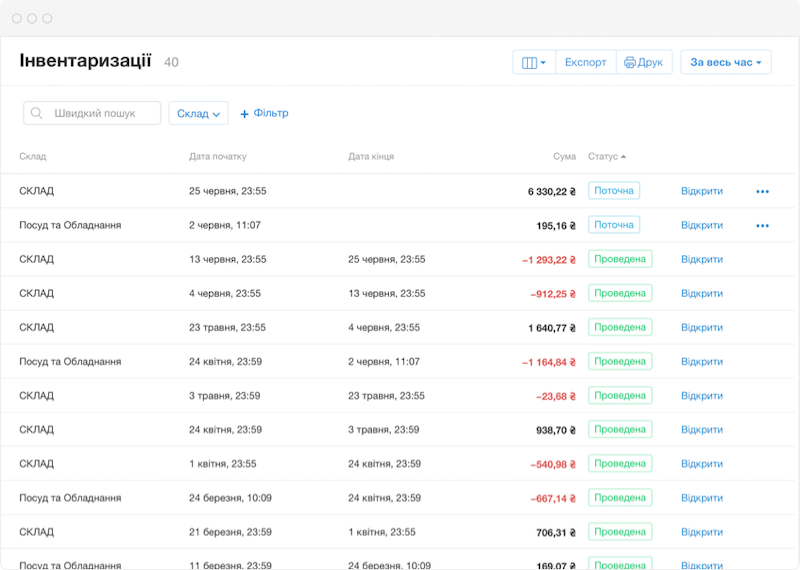Select the 195,16 ₴ amount cell
800x570 pixels.
[556, 226]
